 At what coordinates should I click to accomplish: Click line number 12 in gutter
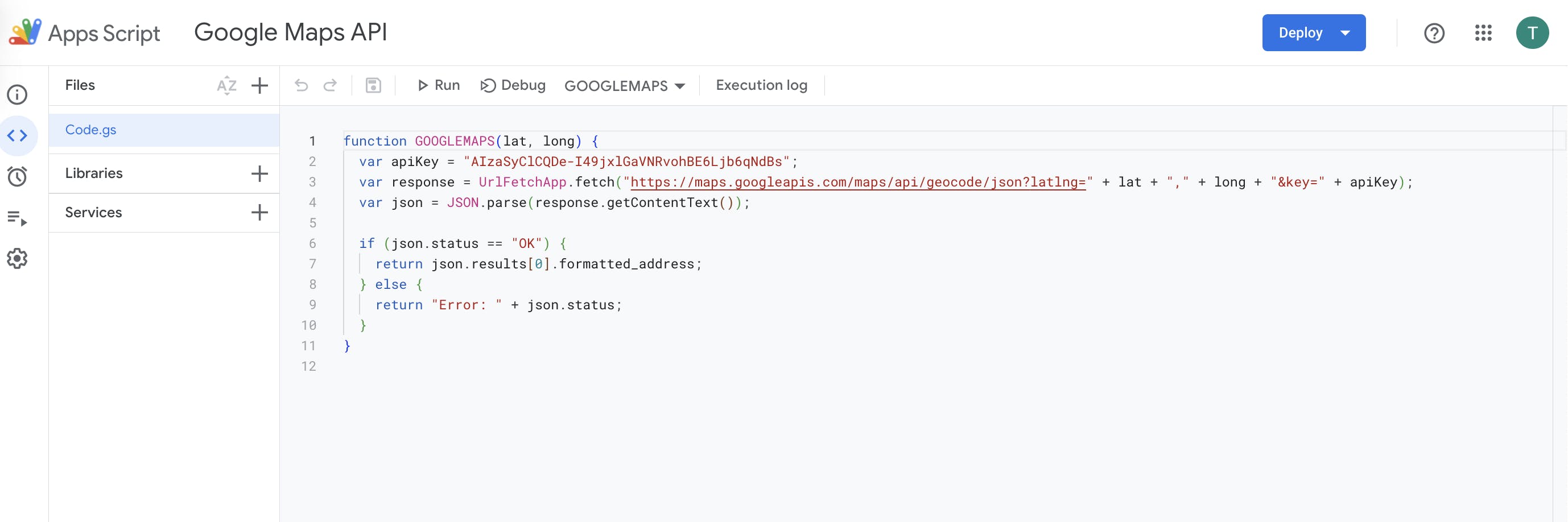coord(308,366)
